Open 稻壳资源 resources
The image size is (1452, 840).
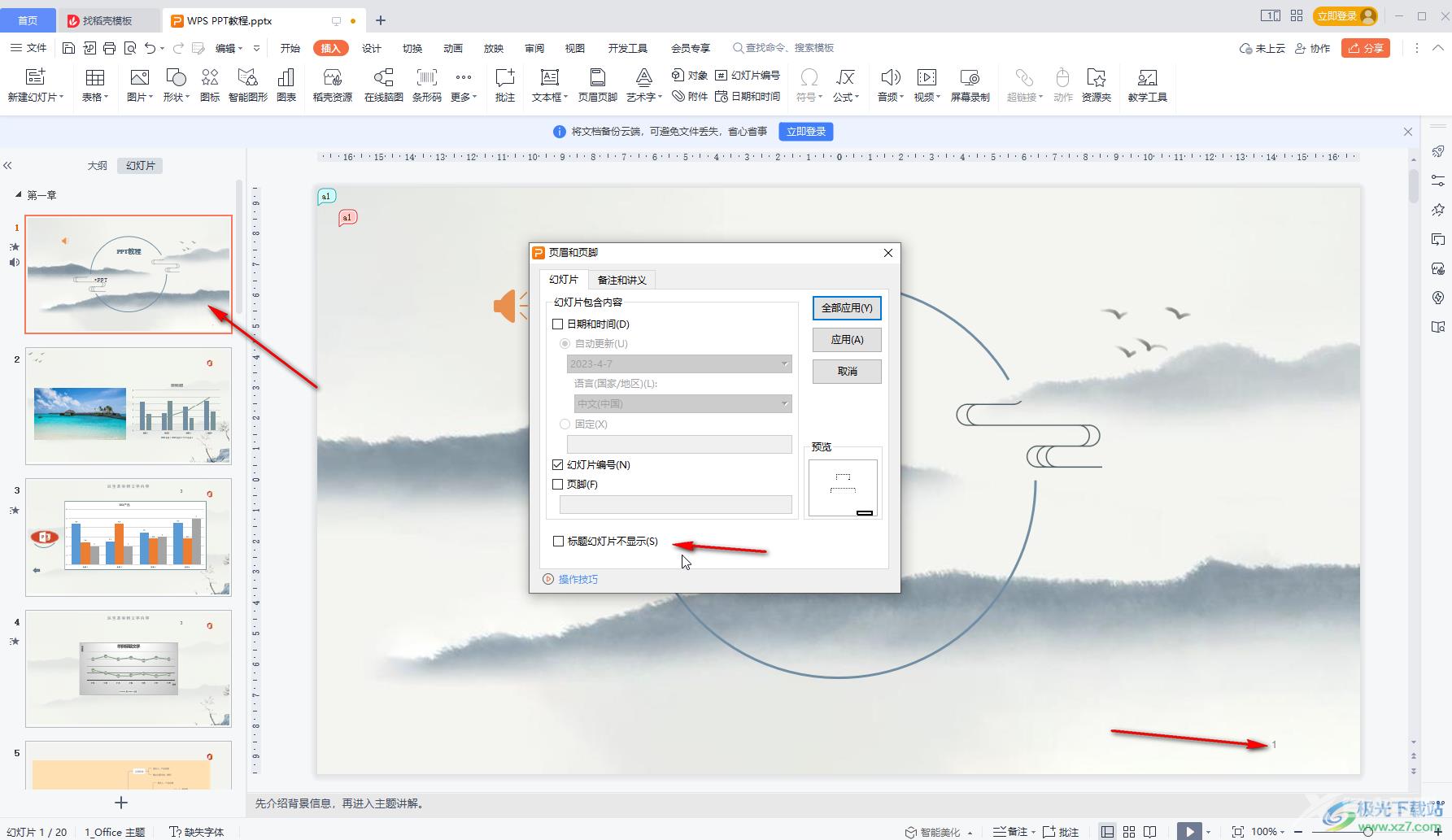click(x=332, y=85)
